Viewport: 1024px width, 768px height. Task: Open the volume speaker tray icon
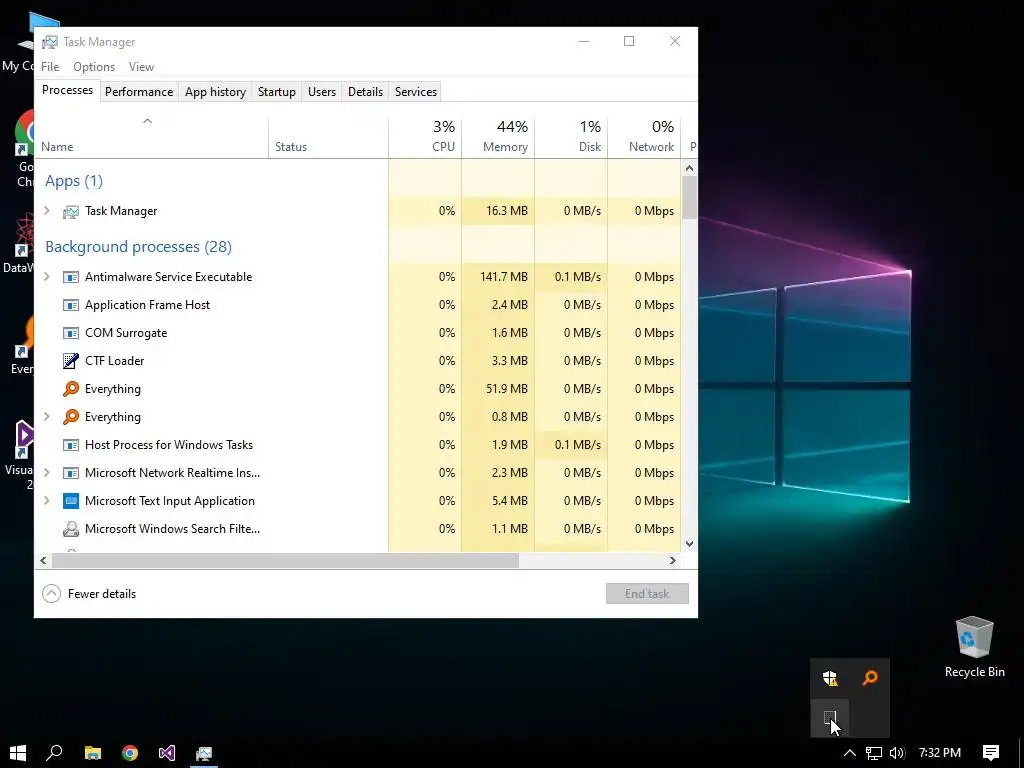click(897, 753)
